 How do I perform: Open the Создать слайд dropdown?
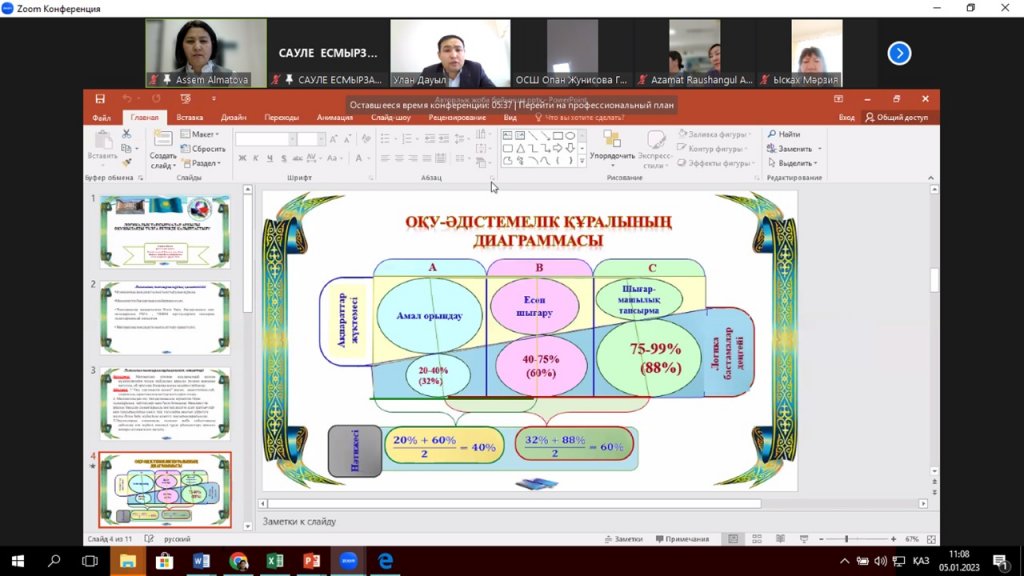[x=163, y=161]
